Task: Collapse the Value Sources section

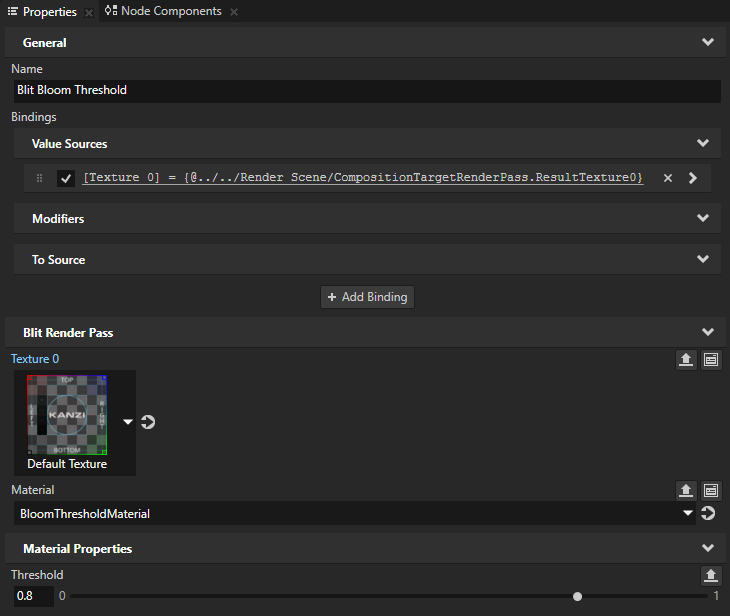Action: click(703, 143)
